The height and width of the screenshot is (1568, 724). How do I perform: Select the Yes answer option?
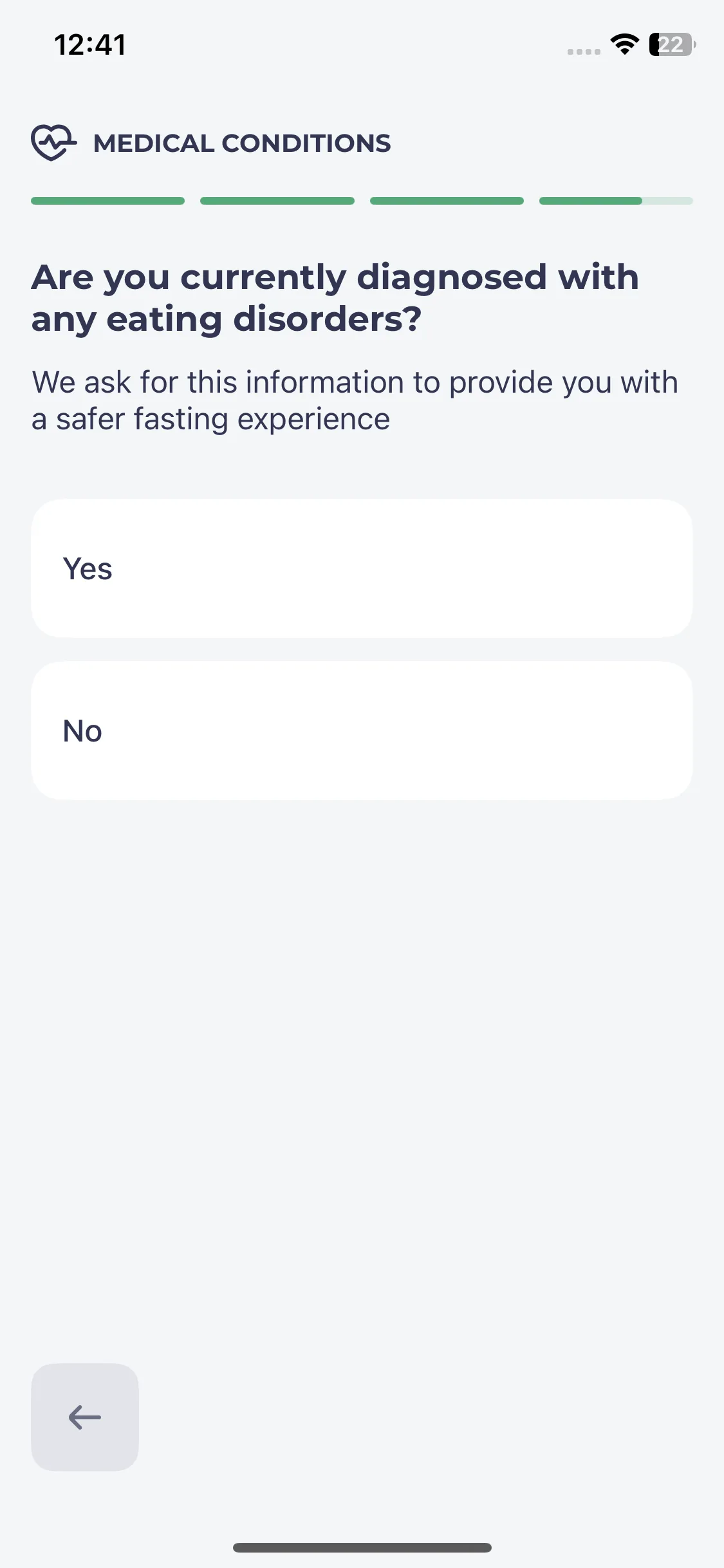[x=362, y=568]
